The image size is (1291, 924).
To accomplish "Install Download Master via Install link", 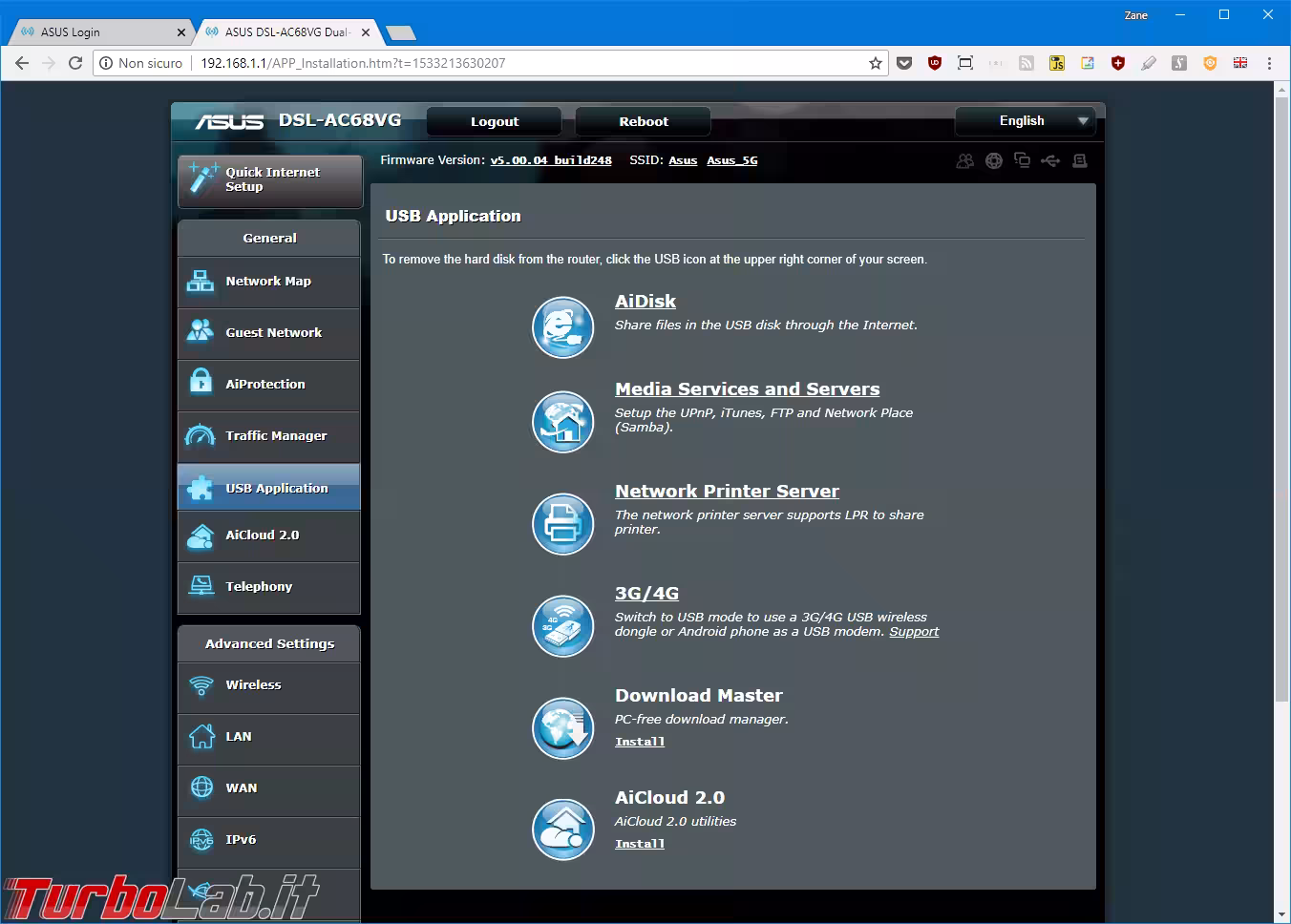I will [639, 742].
